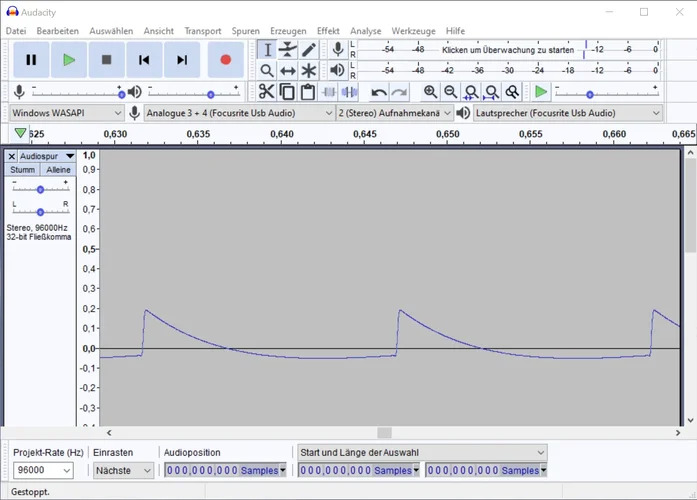Start playback with the green Play button

[69, 60]
